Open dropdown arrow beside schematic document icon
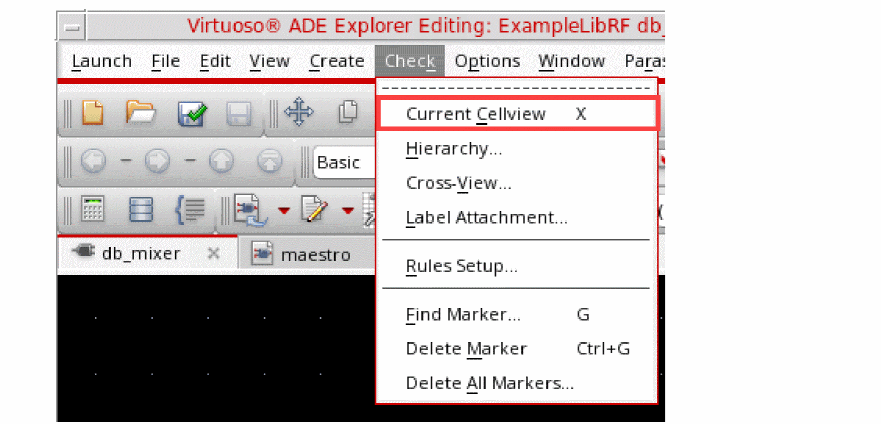Screen dimensions: 881x424 click(x=283, y=211)
